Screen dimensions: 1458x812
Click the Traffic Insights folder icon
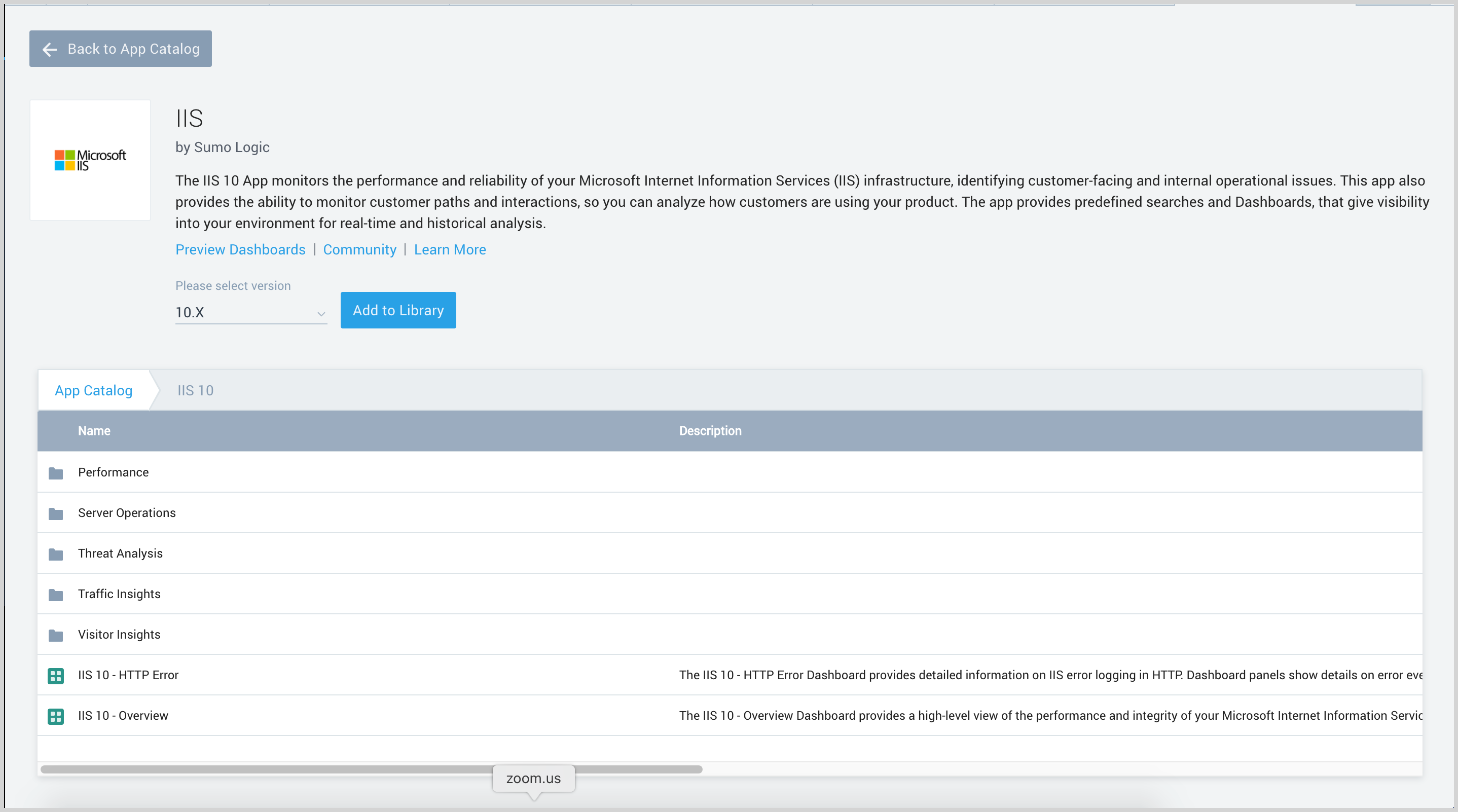point(55,595)
